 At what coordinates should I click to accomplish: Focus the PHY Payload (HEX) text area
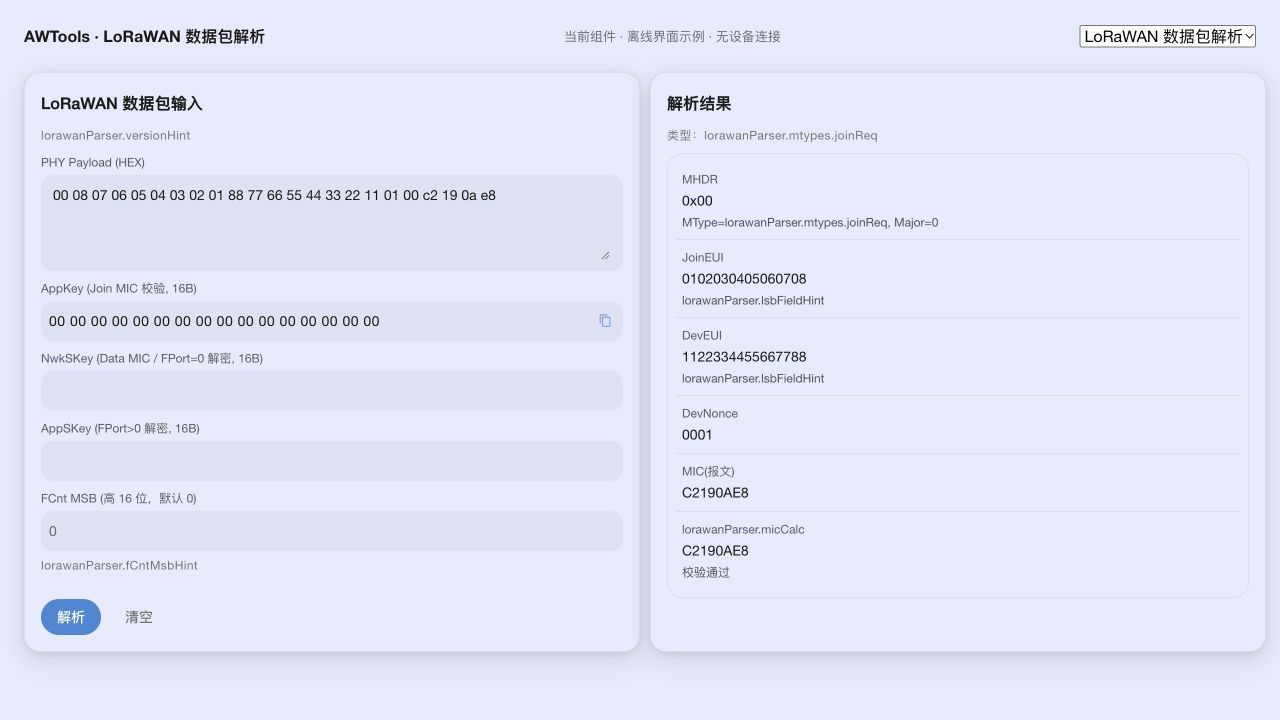332,223
